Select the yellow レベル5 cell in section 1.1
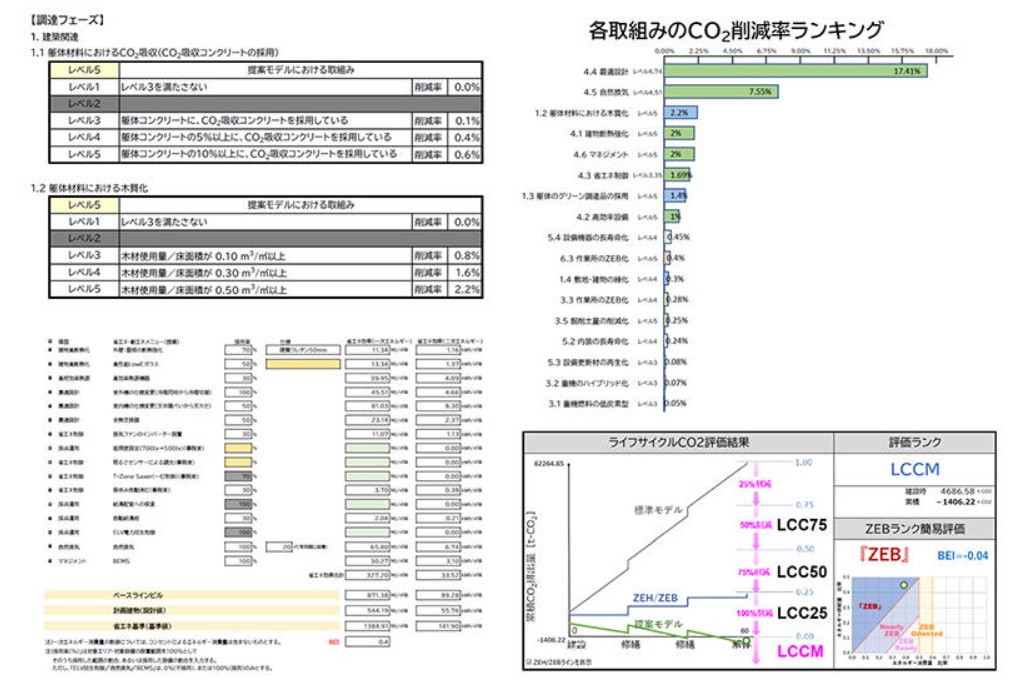1022x683 pixels. 83,70
